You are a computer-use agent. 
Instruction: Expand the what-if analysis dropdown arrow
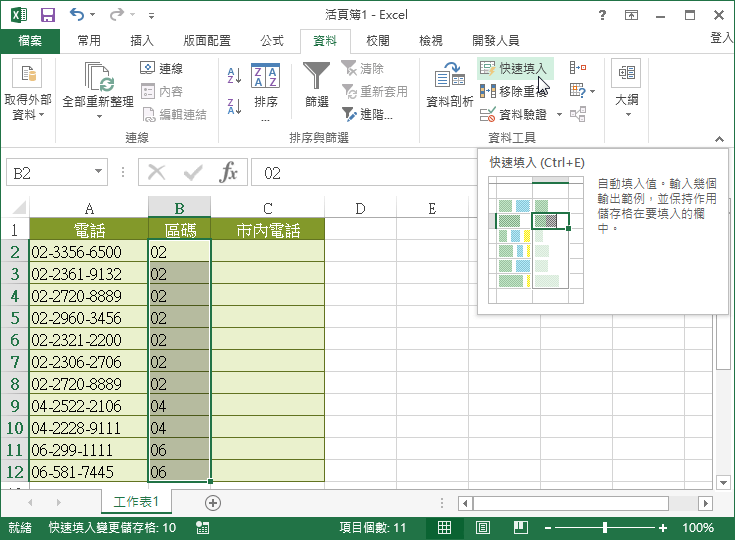(x=592, y=92)
